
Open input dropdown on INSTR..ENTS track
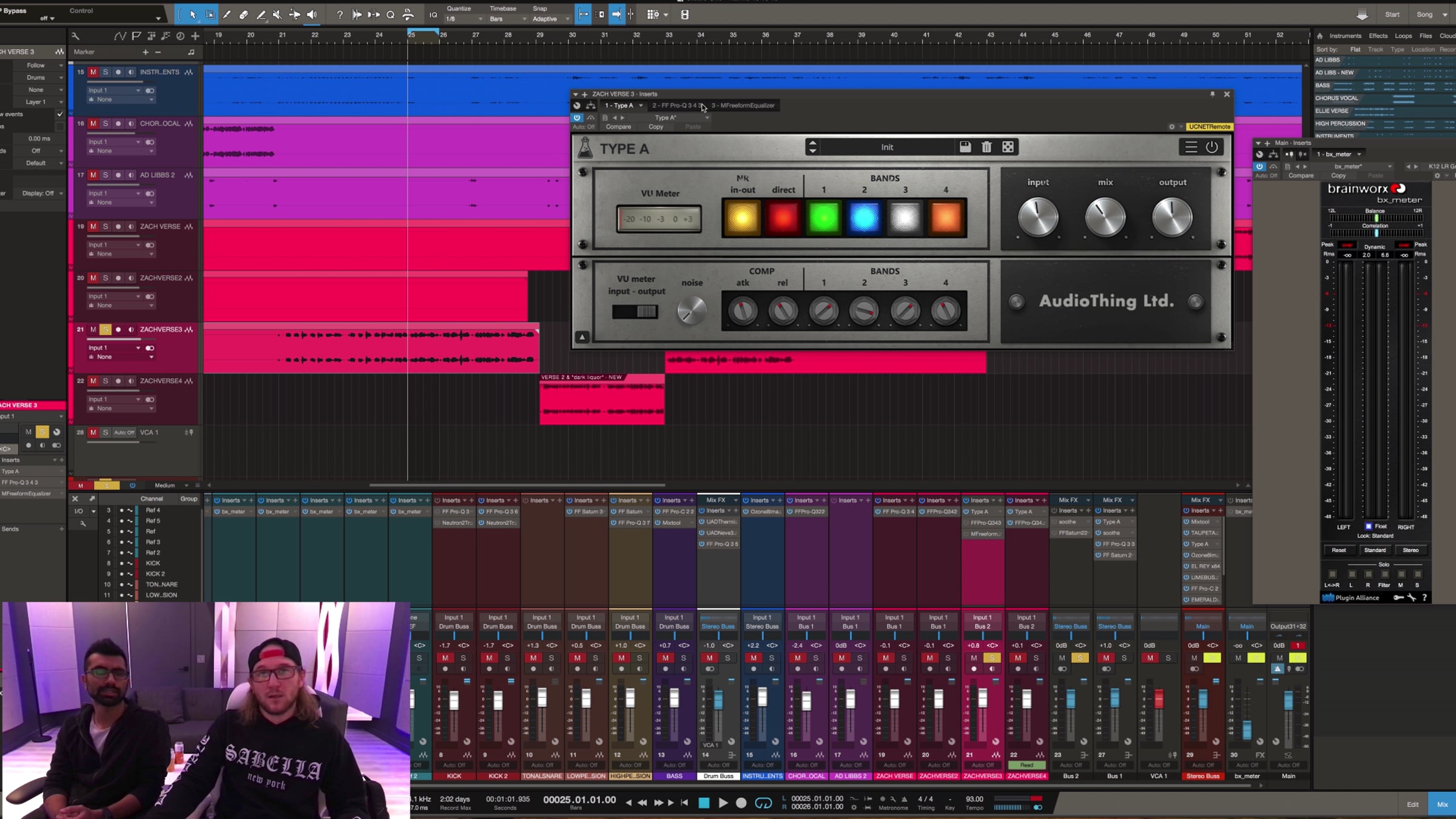114,90
